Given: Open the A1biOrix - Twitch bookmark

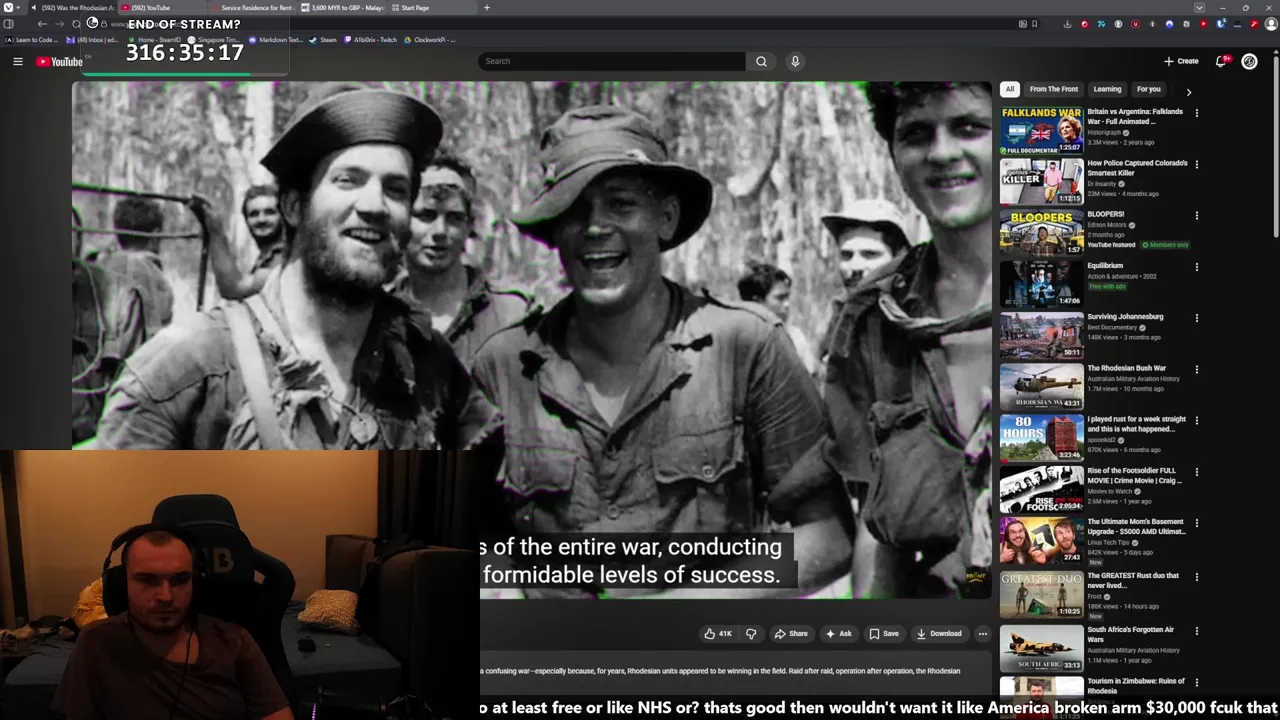Looking at the screenshot, I should (370, 40).
